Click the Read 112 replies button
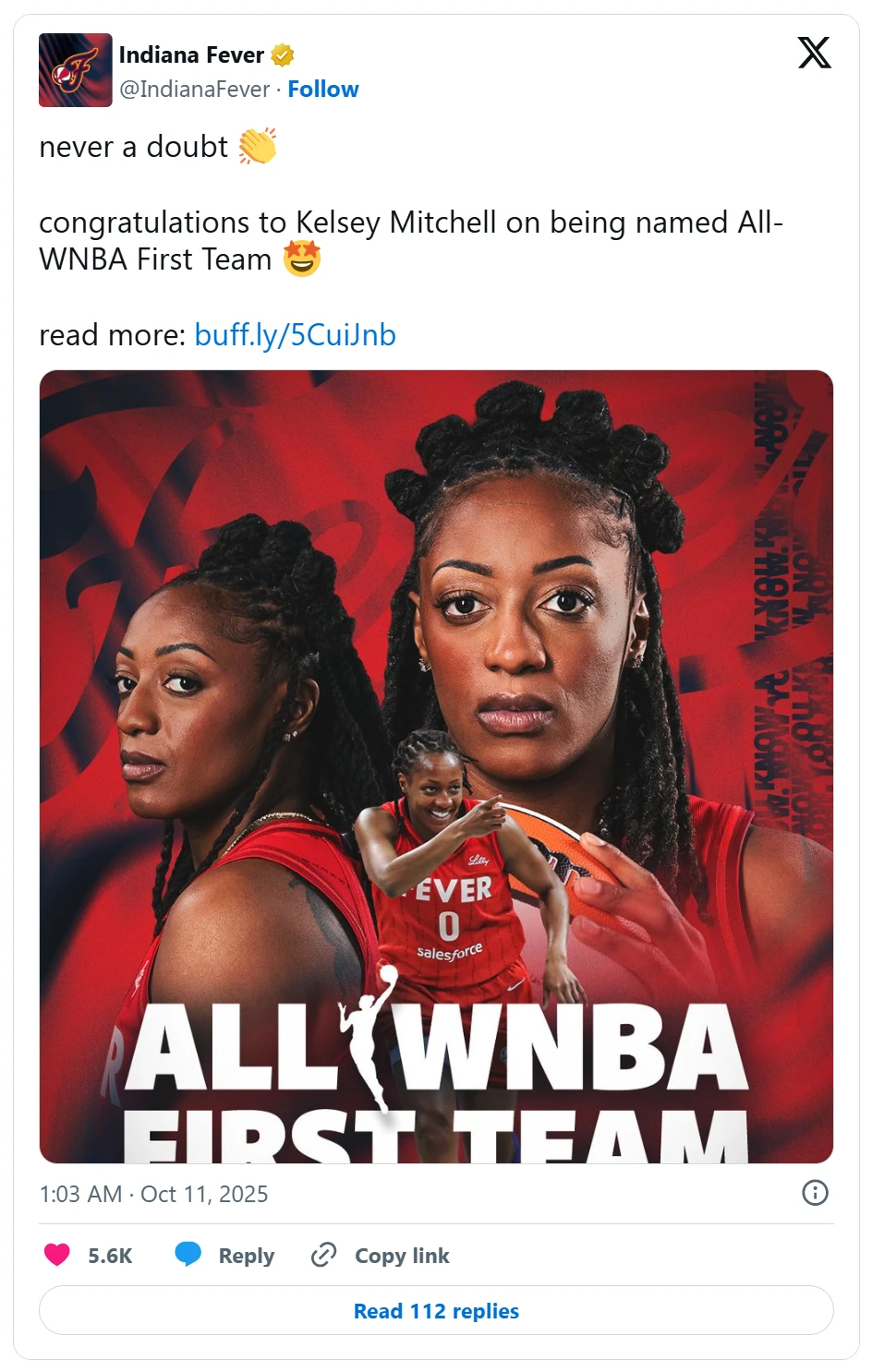Viewport: 872px width, 1372px height. (x=436, y=1310)
